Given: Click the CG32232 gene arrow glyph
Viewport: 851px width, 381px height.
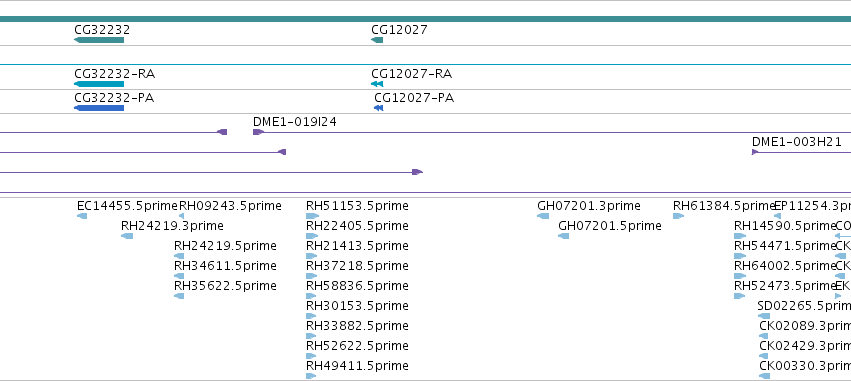Looking at the screenshot, I should (x=99, y=40).
